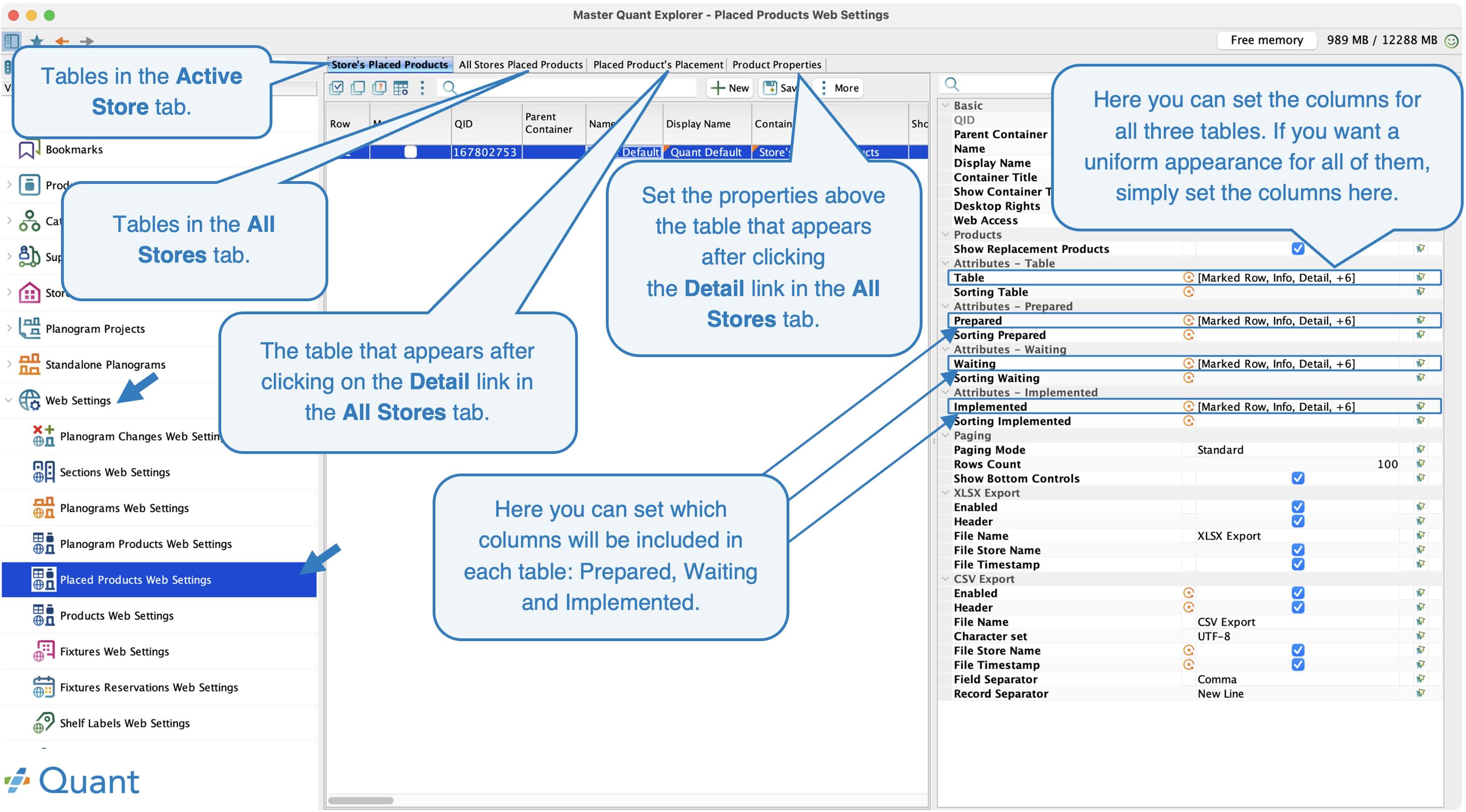Collapse the Web Settings tree node

pos(8,400)
